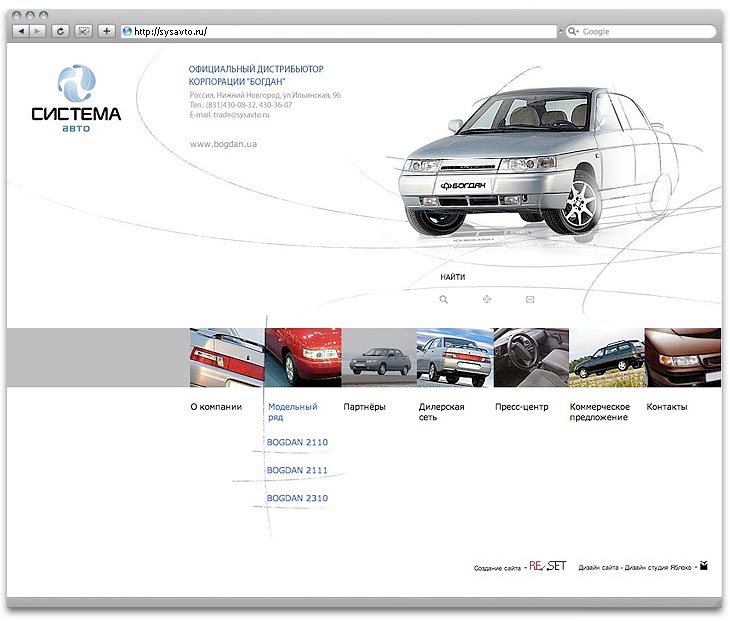Go back with the browser back arrow

point(20,31)
